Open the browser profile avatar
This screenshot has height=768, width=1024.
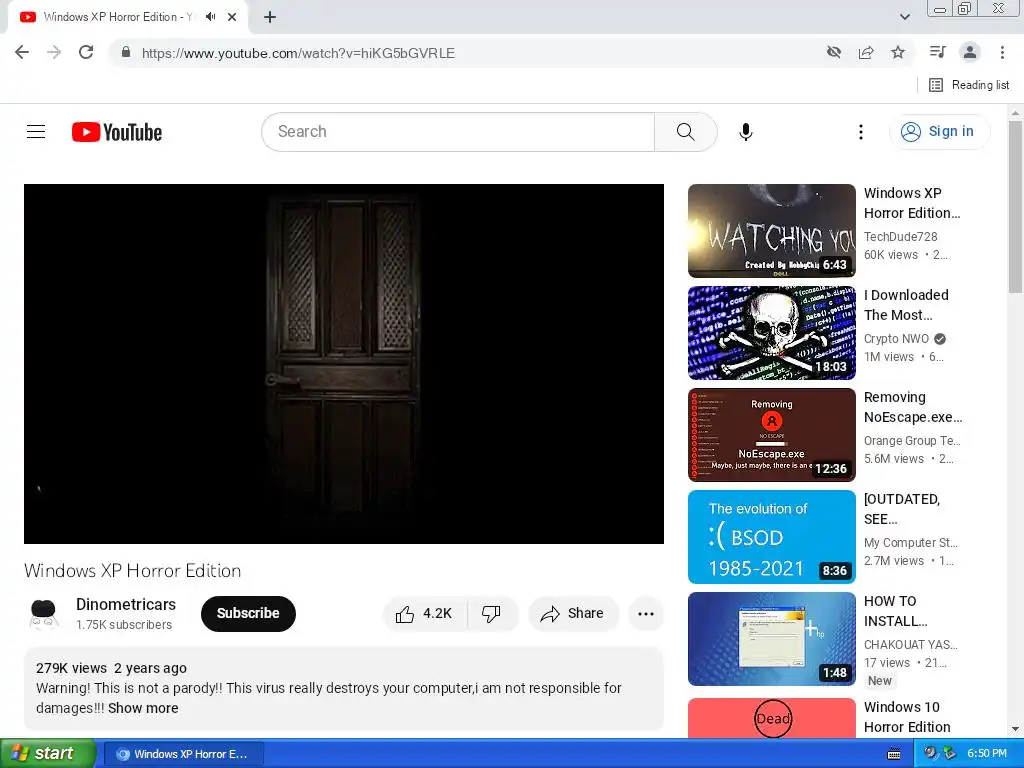pos(970,52)
